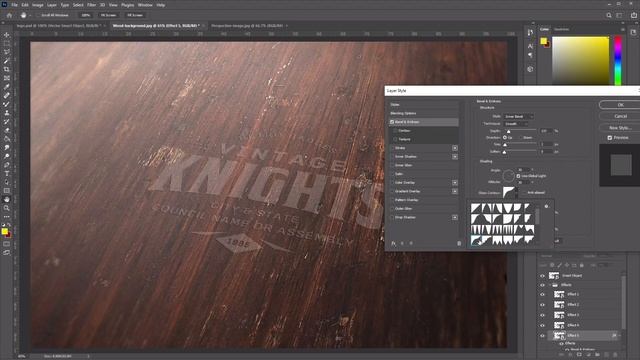Open contour picker gear settings menu

pyautogui.click(x=547, y=207)
